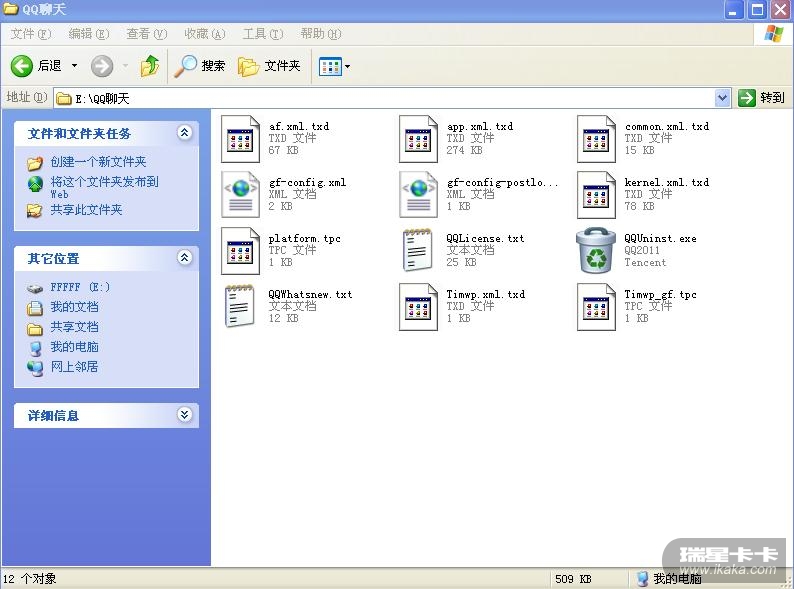Click the green Back arrow button
This screenshot has width=794, height=589.
tap(22, 66)
